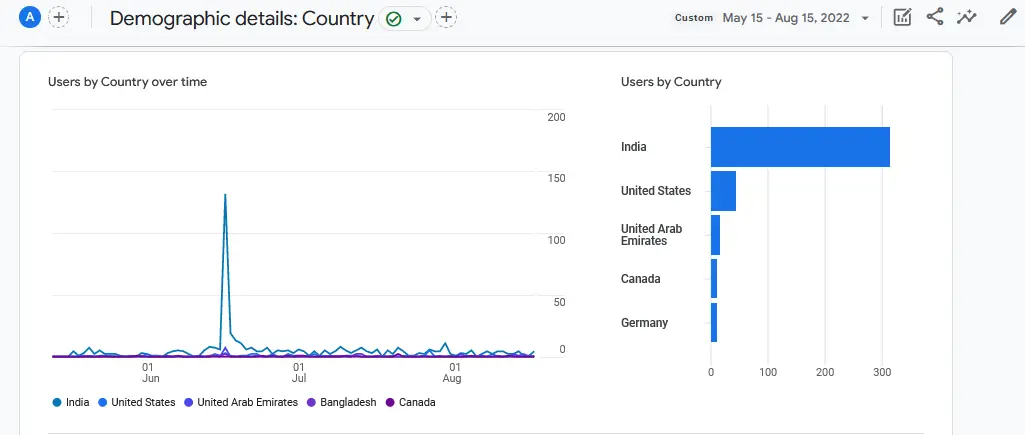Image resolution: width=1025 pixels, height=435 pixels.
Task: Open Insights sparkline icon
Action: coord(966,18)
